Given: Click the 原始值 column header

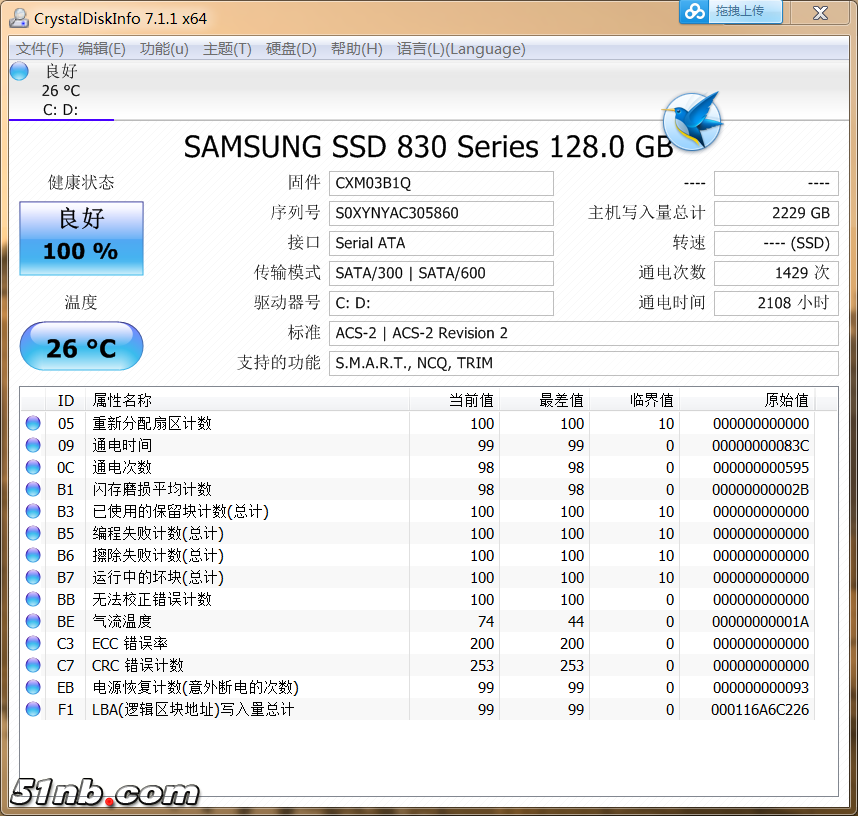Looking at the screenshot, I should coord(747,401).
